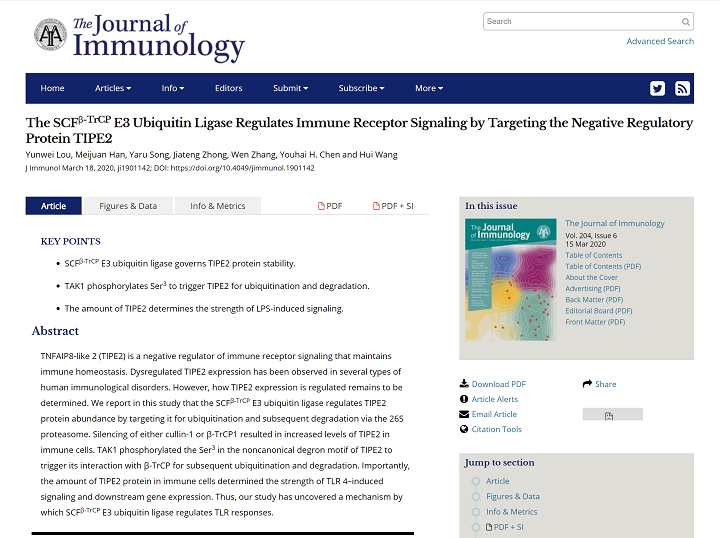Image resolution: width=720 pixels, height=538 pixels.
Task: Open Article Alerts in the sidebar
Action: 494,399
